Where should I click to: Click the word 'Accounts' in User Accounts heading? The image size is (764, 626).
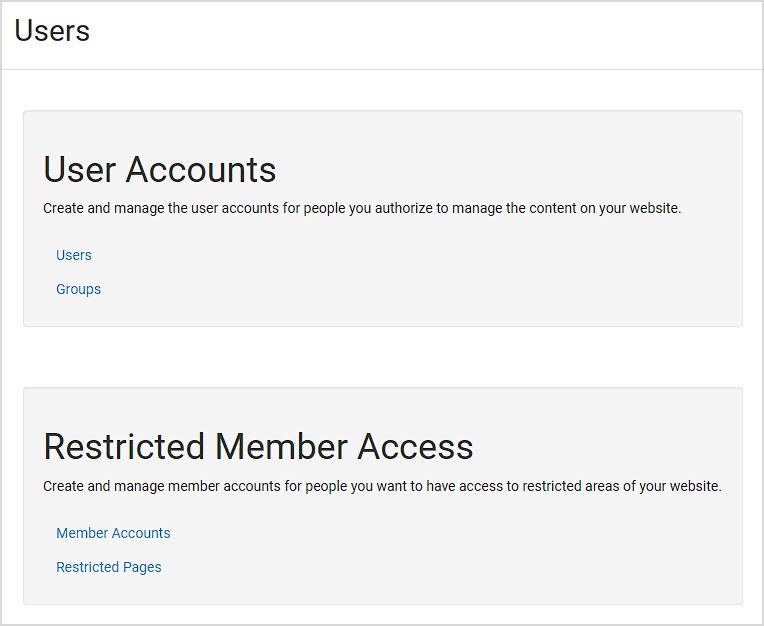[x=201, y=170]
